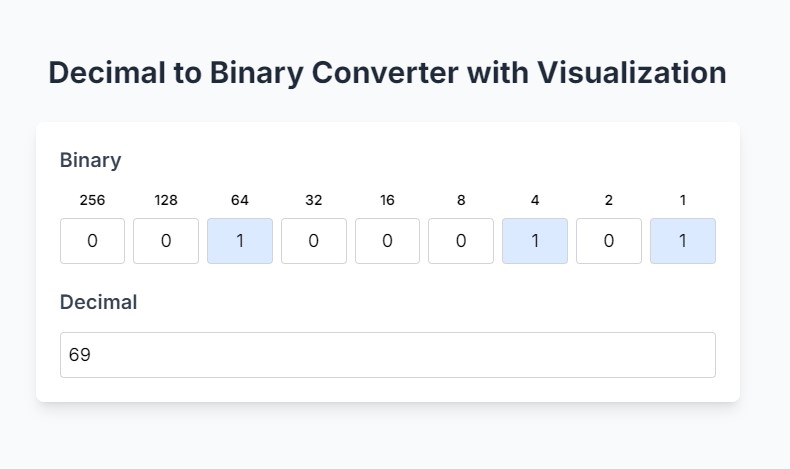Click the 256 place-value label
Screen dimensions: 790x469
(92, 200)
